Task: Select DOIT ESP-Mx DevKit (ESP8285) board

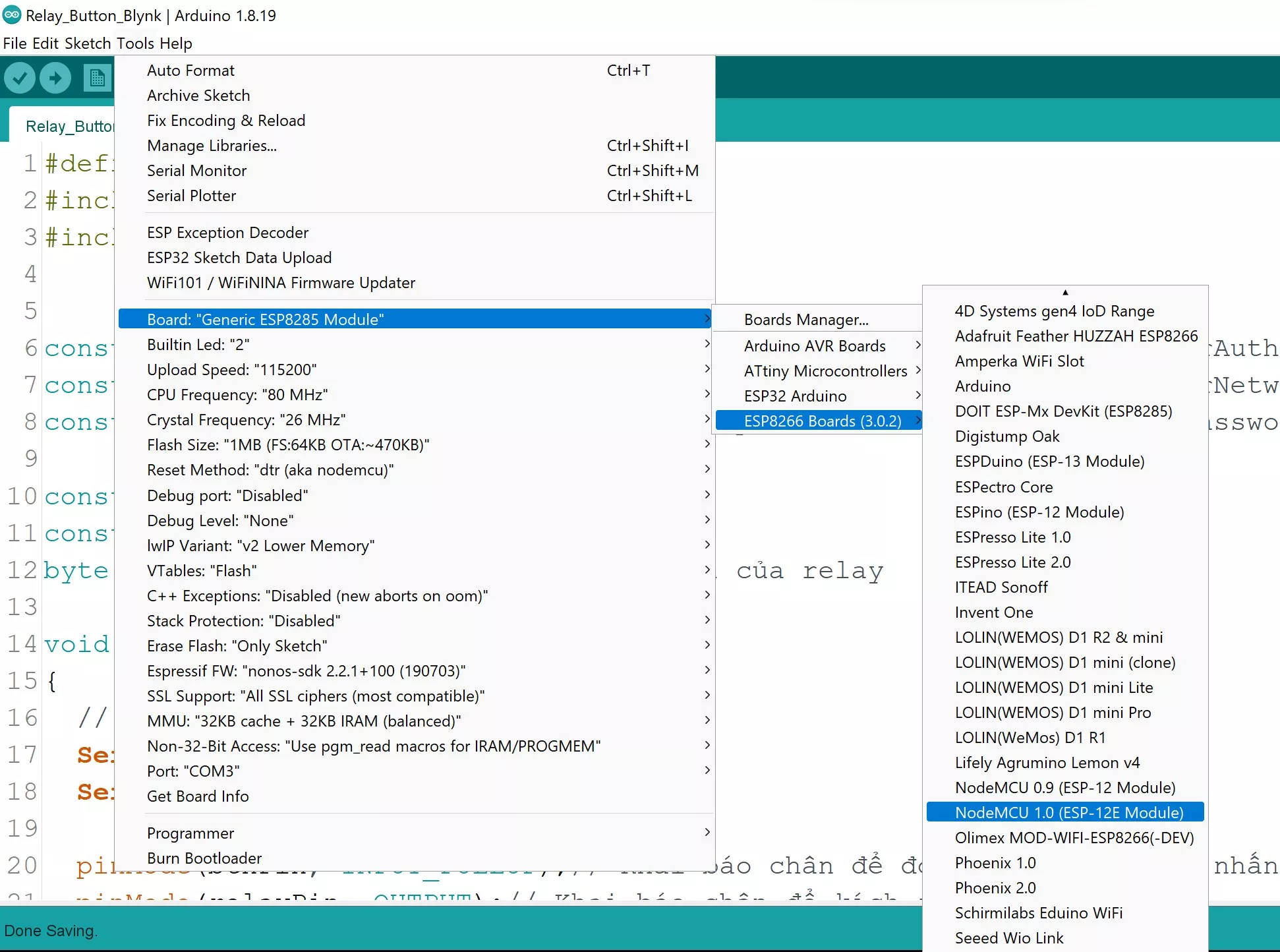Action: pos(1065,411)
